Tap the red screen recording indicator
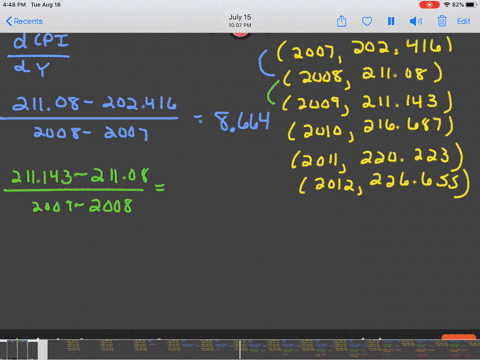This screenshot has width=480, height=360. [x=429, y=5]
